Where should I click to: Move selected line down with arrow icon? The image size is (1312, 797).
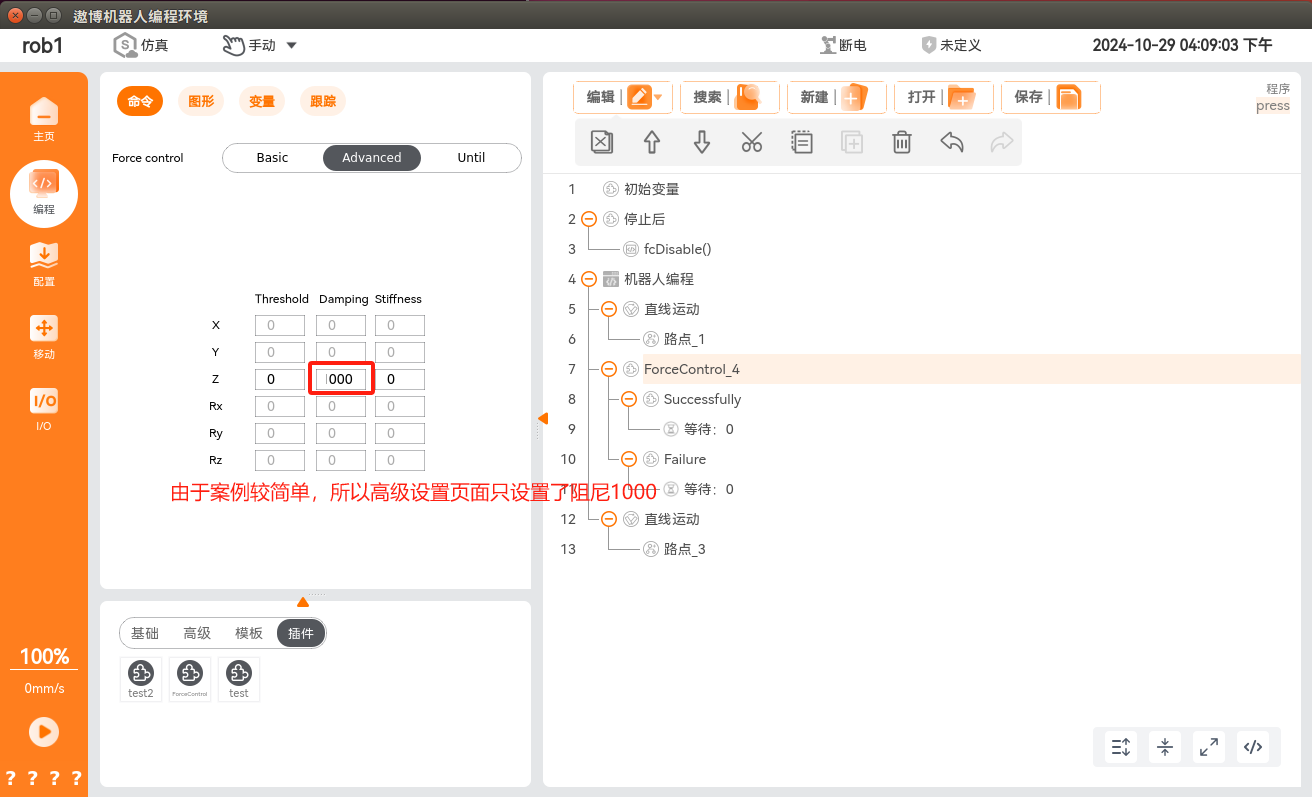[702, 142]
